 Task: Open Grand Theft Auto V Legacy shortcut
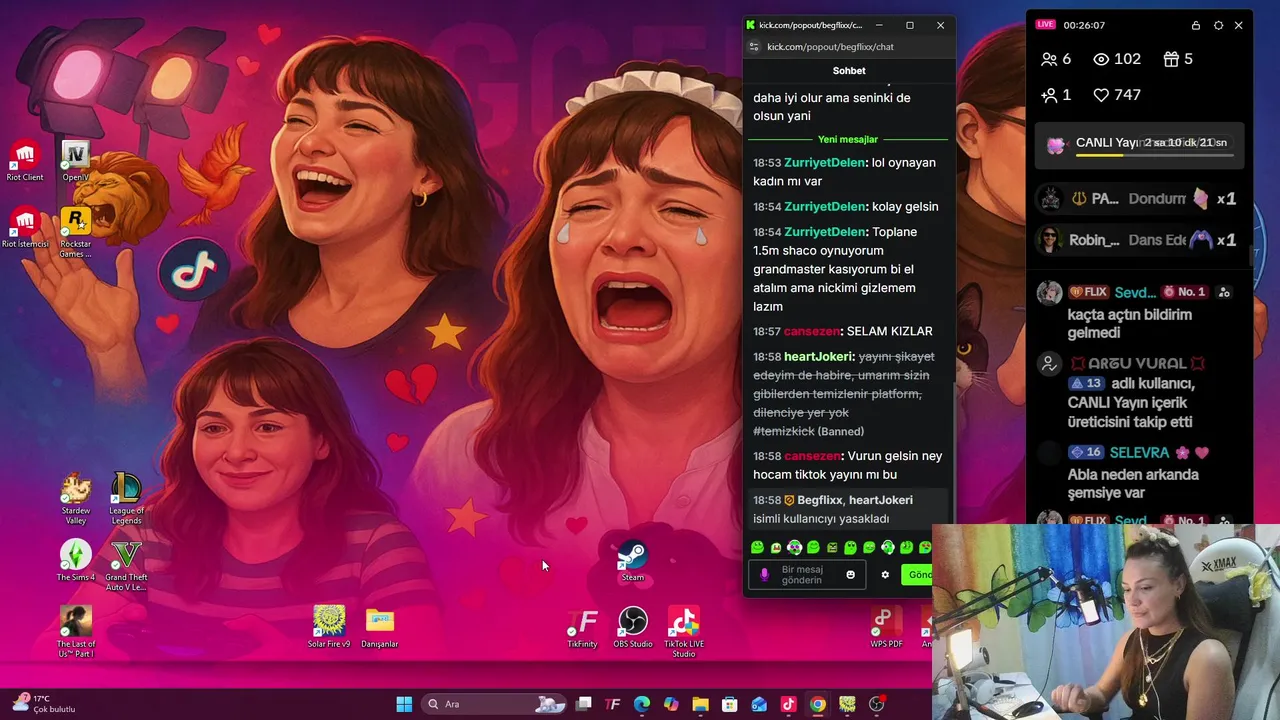126,566
